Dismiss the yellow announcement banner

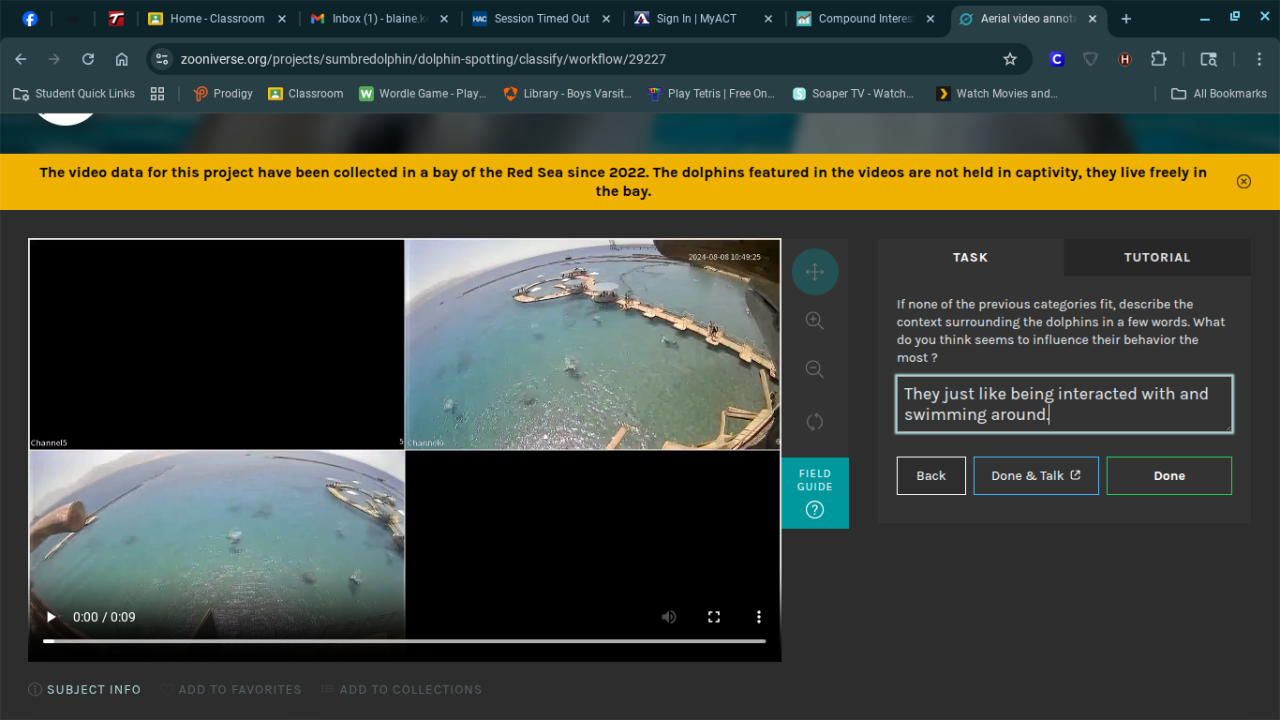[x=1243, y=181]
